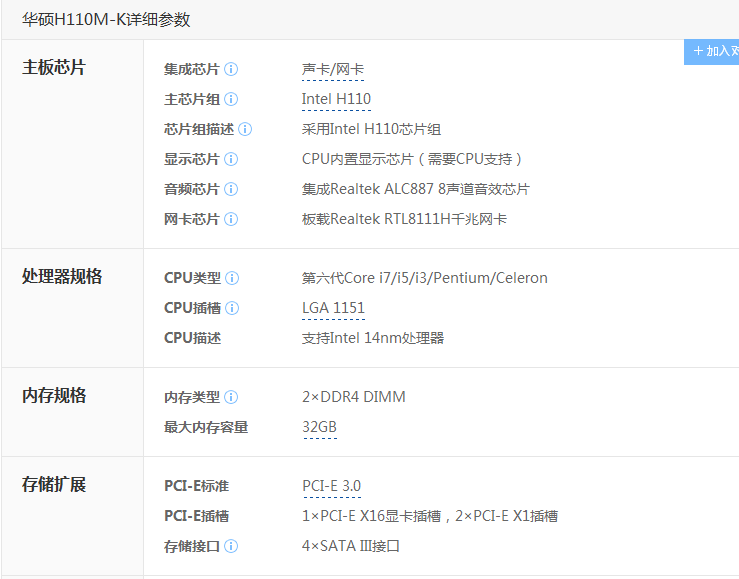Select the 集成芯片 label
739x579 pixels.
pos(192,69)
